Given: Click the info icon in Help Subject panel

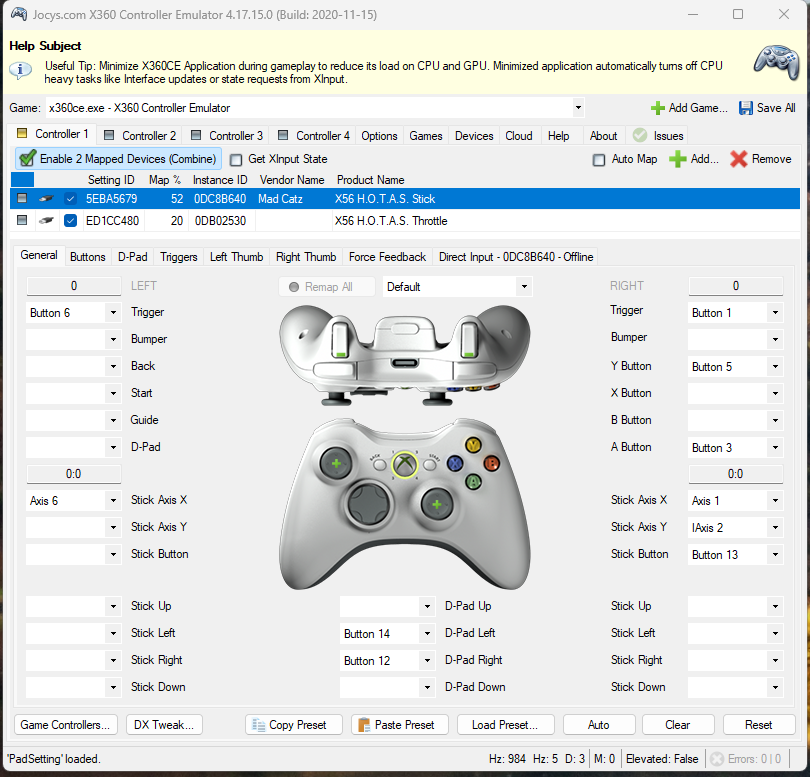Looking at the screenshot, I should pos(21,67).
